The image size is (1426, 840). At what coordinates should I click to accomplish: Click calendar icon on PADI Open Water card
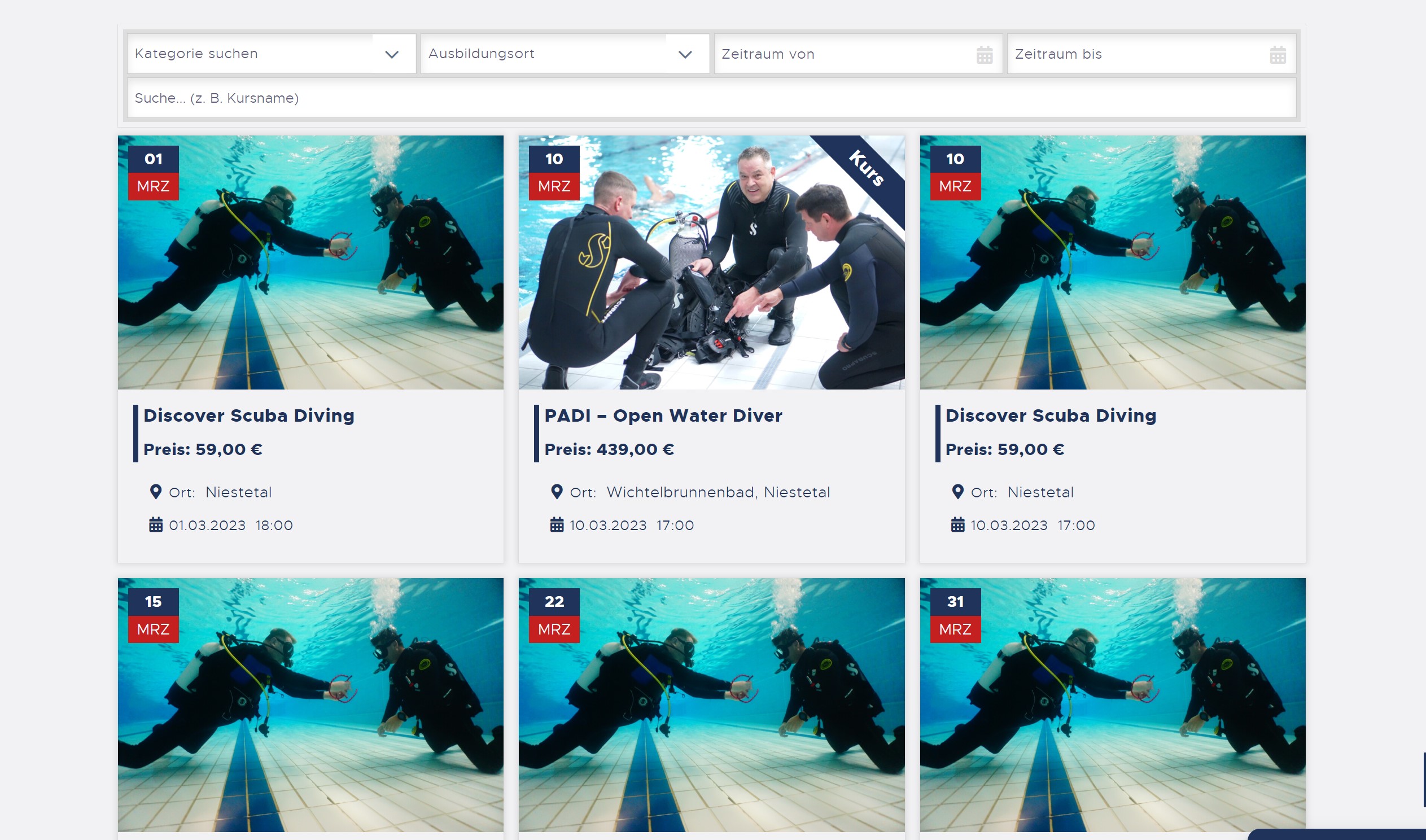pos(556,524)
